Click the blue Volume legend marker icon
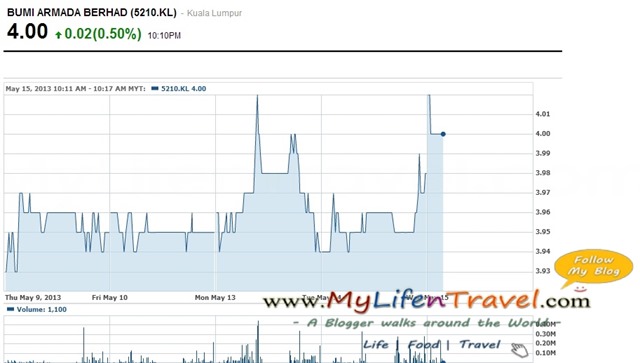 (x=11, y=309)
